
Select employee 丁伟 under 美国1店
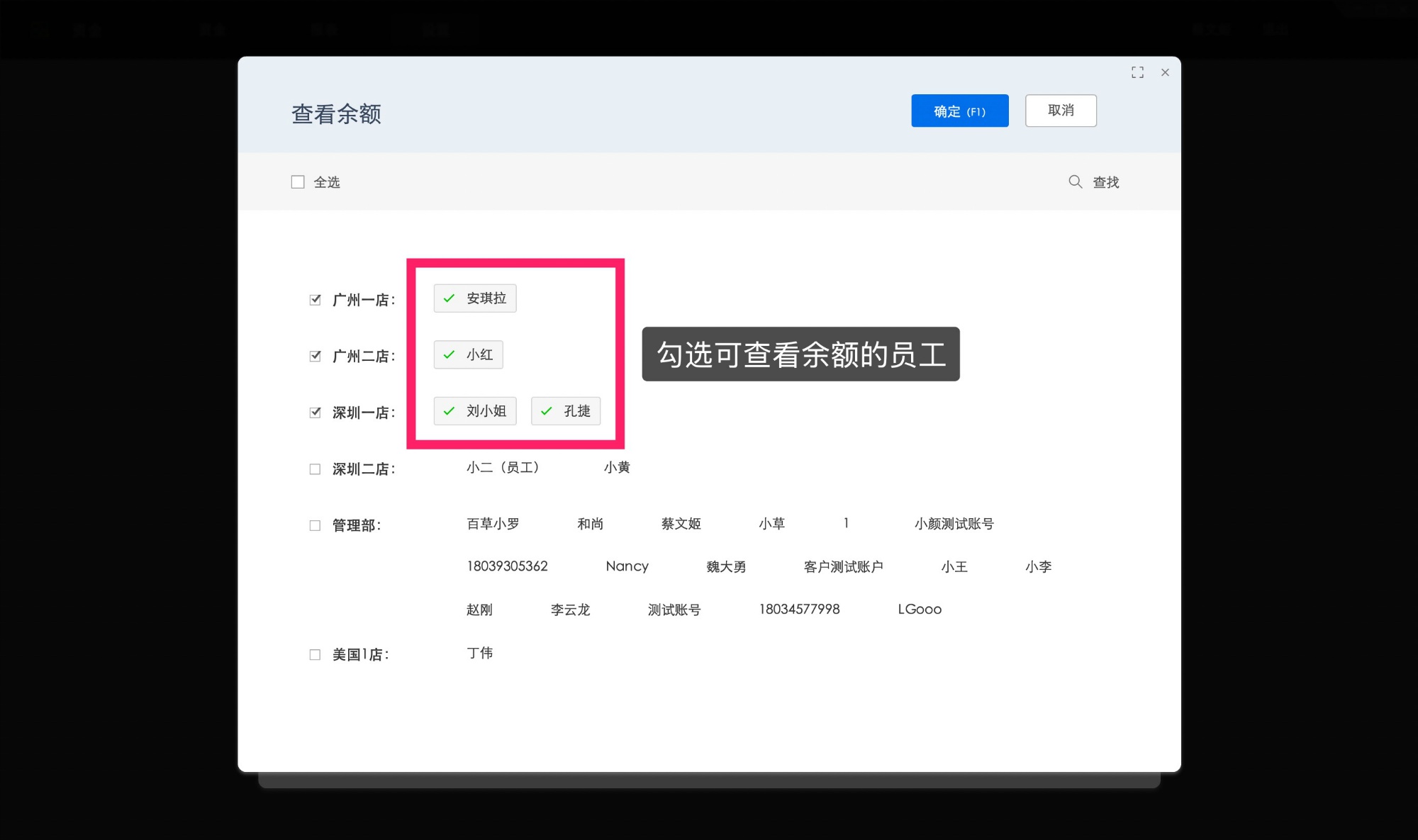coord(479,653)
